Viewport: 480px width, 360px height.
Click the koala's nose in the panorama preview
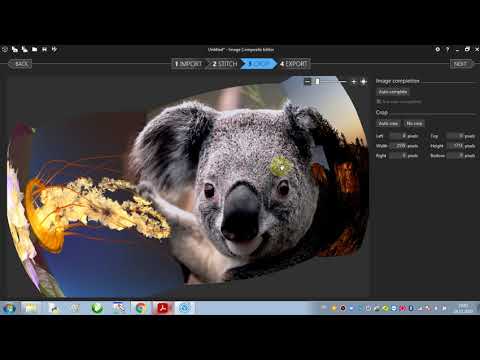pyautogui.click(x=241, y=213)
